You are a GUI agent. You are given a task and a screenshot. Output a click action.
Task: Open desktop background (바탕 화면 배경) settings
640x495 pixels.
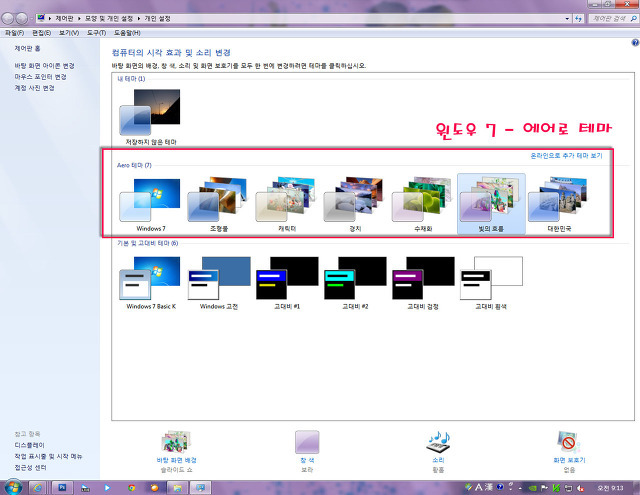pyautogui.click(x=176, y=451)
